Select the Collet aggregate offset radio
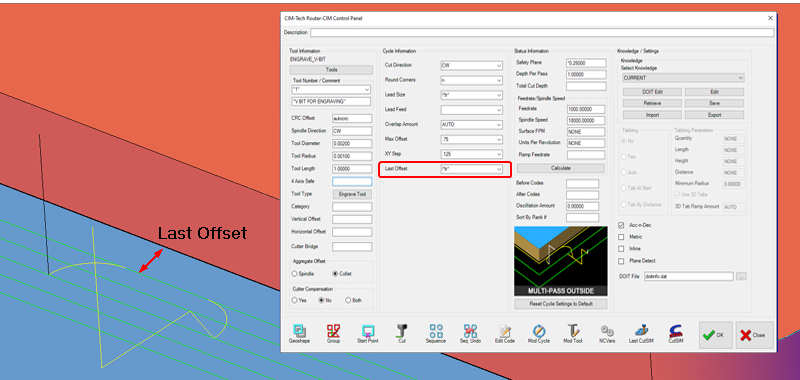Screen dimensions: 800x380 pyautogui.click(x=335, y=273)
